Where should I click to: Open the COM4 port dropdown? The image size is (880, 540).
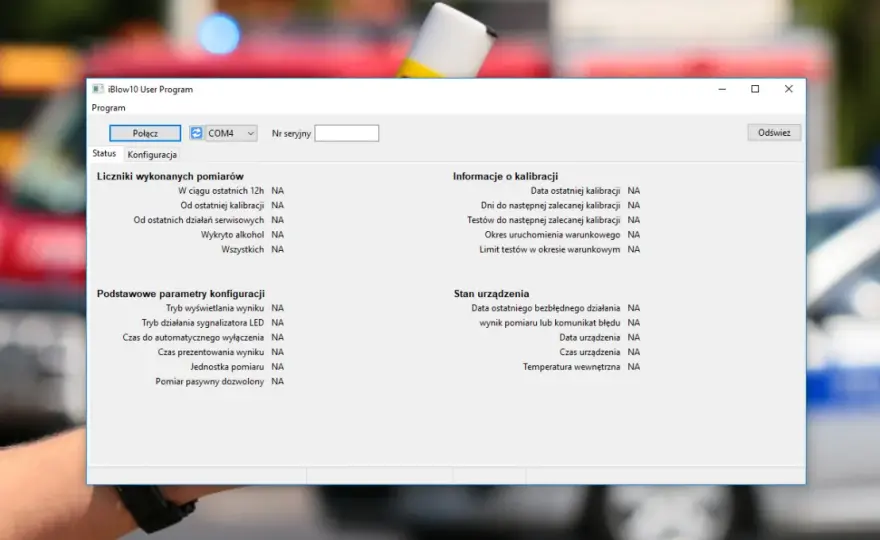click(x=231, y=133)
